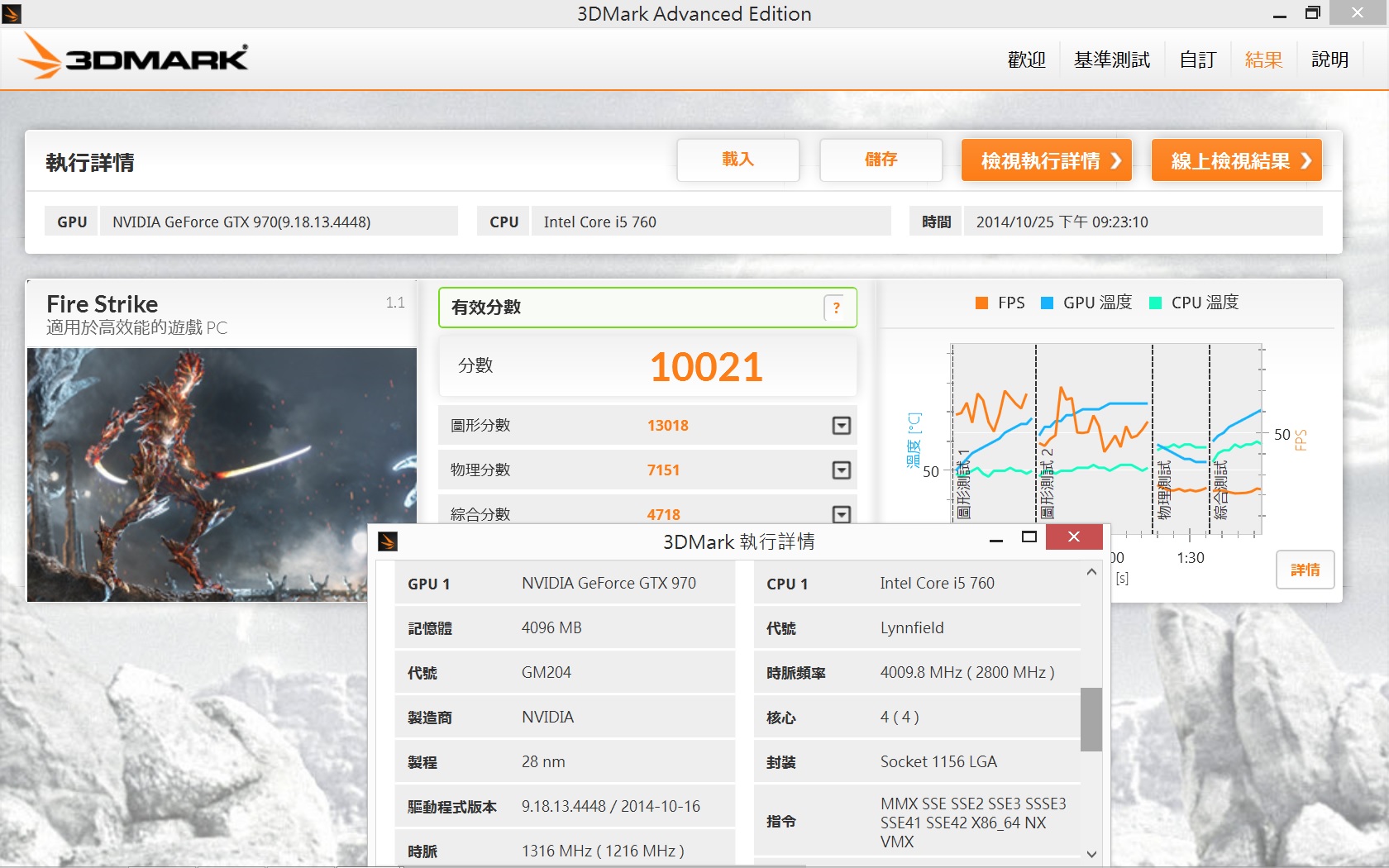Close the 3DMark 執行詳情 dialog
The image size is (1389, 868).
(x=1074, y=537)
